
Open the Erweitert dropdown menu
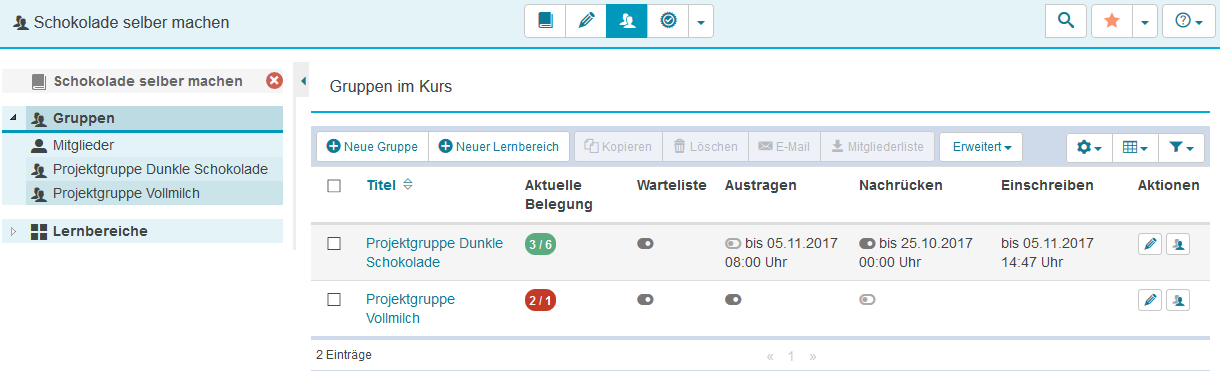pos(981,147)
